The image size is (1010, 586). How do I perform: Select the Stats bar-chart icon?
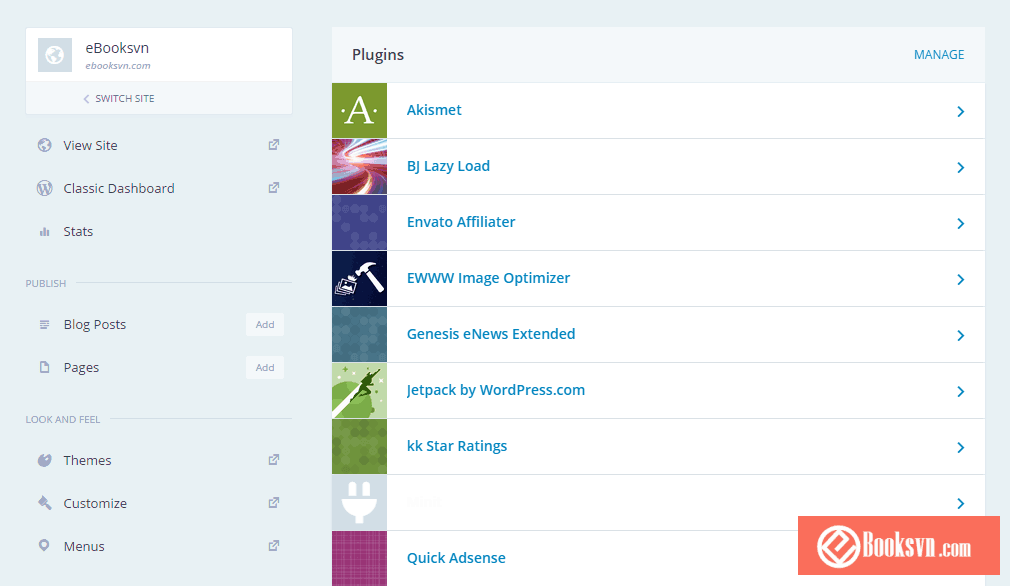44,231
